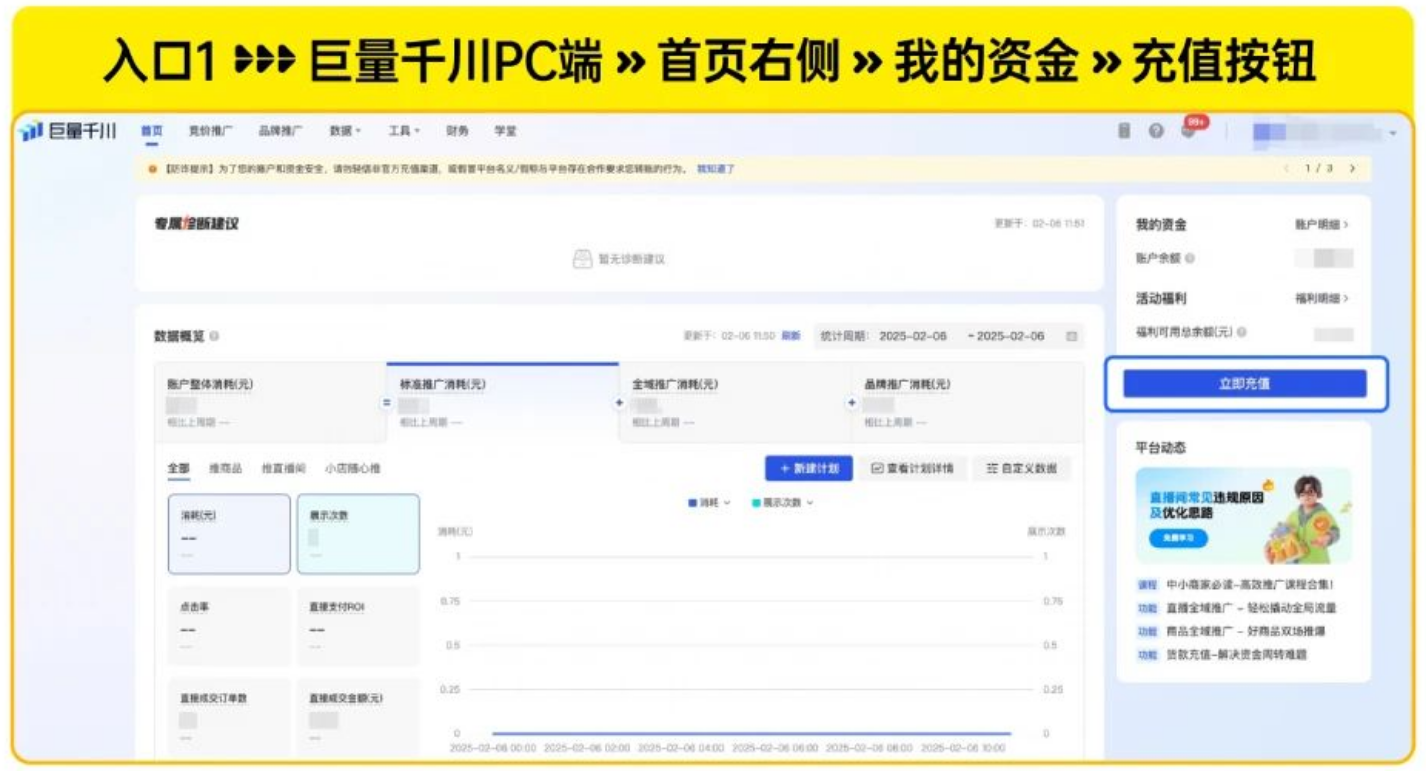Select the 全部 filter tab
The width and height of the screenshot is (1426, 771).
pos(178,469)
